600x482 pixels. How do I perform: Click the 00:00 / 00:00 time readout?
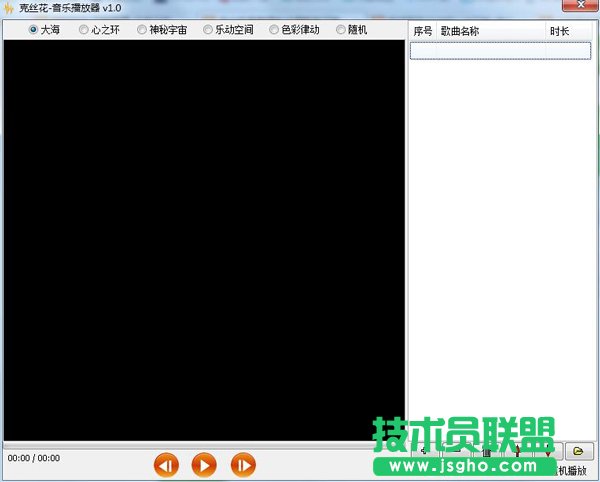pyautogui.click(x=34, y=458)
